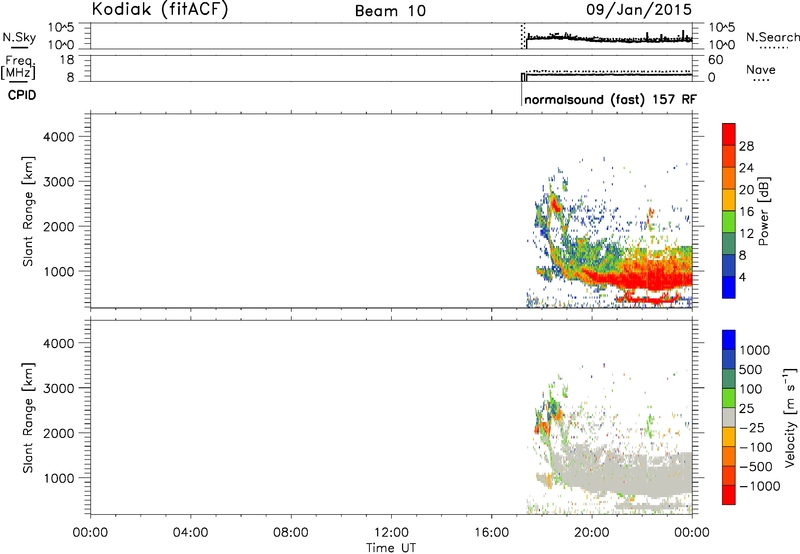Click the 'Slant Range [km]' label of power panel

[x=28, y=211]
